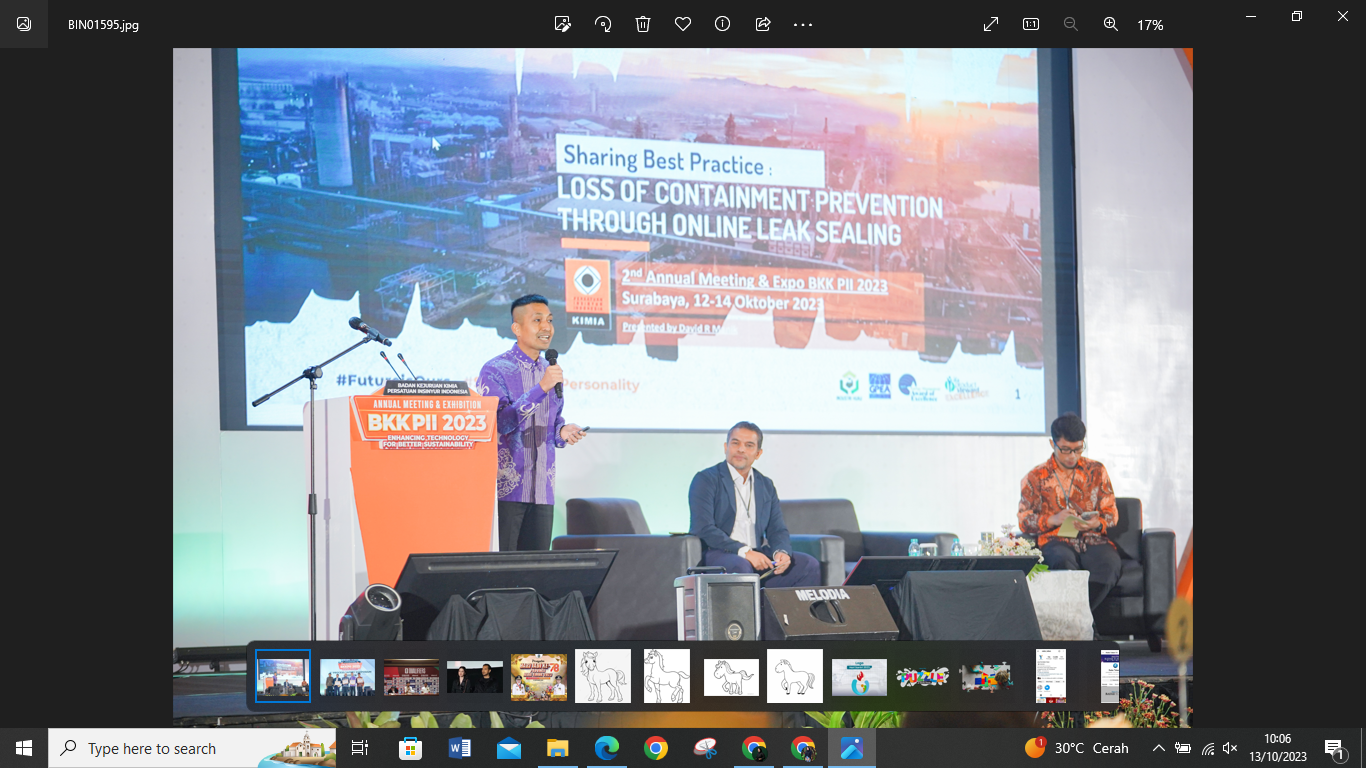Zoom out with the minus magnifier
The height and width of the screenshot is (768, 1366).
[x=1071, y=24]
